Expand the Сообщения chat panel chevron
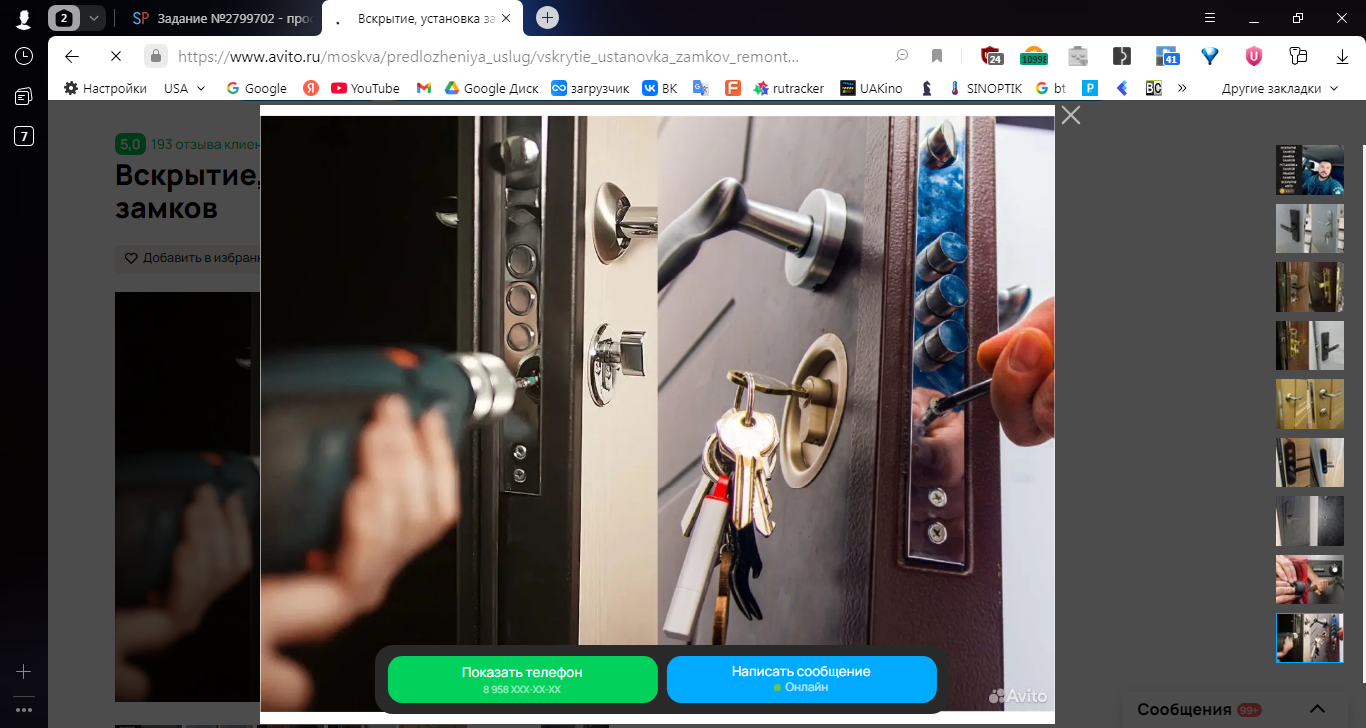The image size is (1366, 728). tap(1317, 709)
